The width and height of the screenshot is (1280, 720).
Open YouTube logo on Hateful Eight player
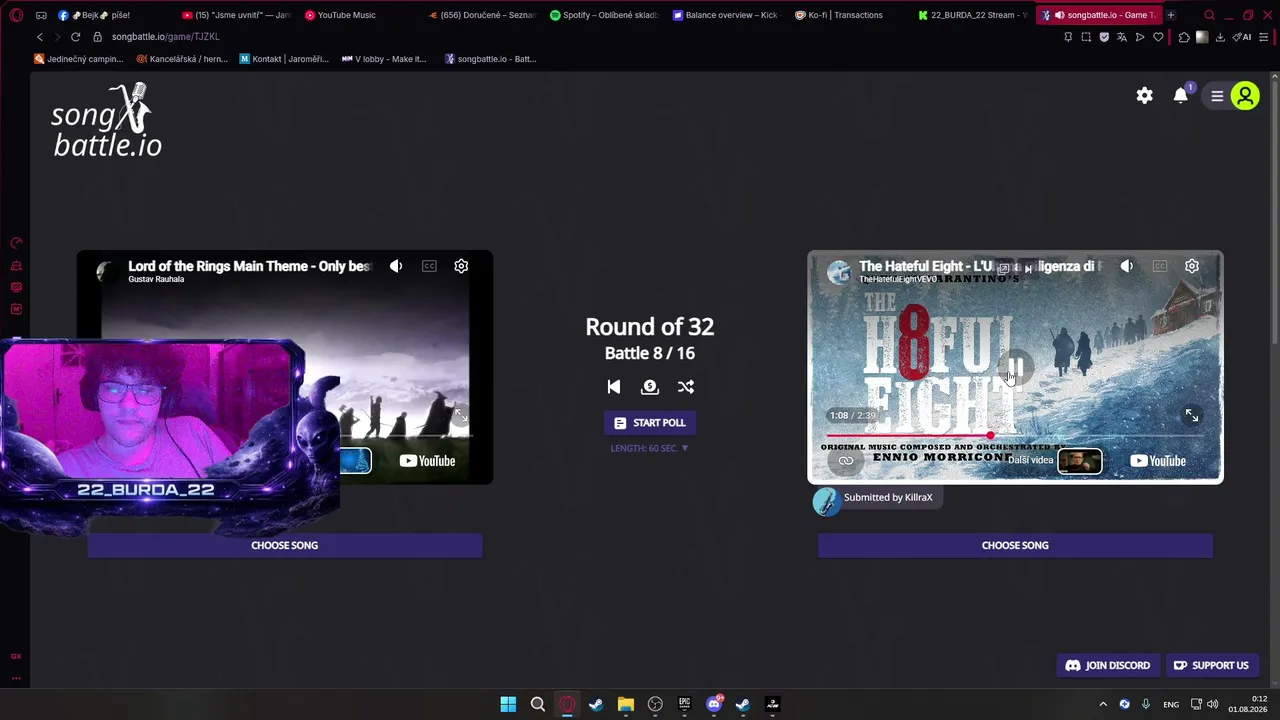pos(1158,461)
